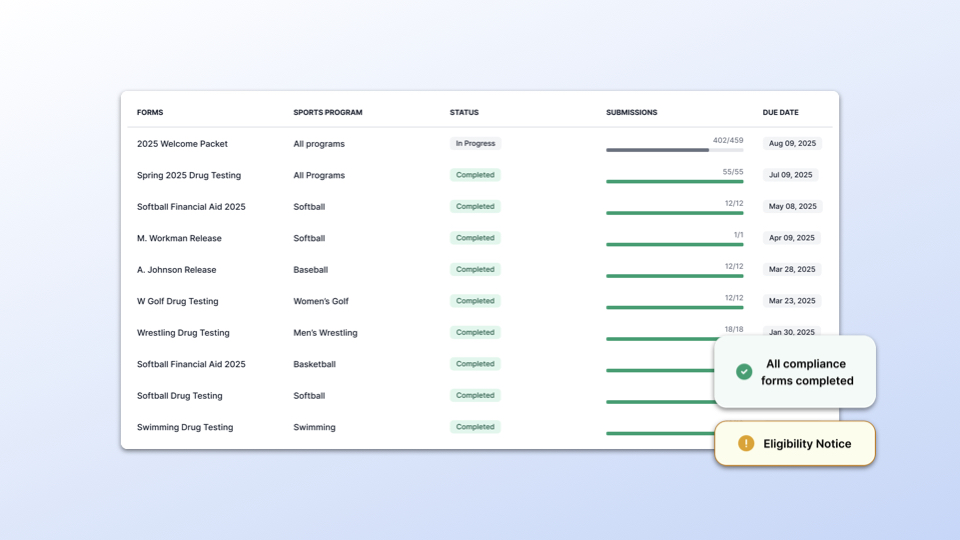Sort by the Due Date column header
This screenshot has height=540, width=960.
point(780,112)
